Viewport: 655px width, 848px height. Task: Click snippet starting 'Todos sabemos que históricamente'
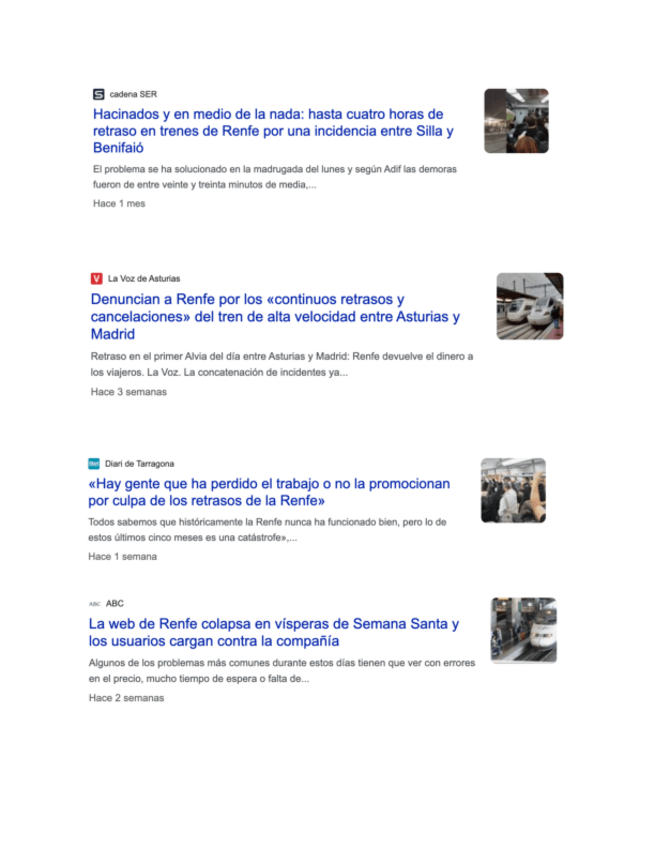(x=267, y=530)
